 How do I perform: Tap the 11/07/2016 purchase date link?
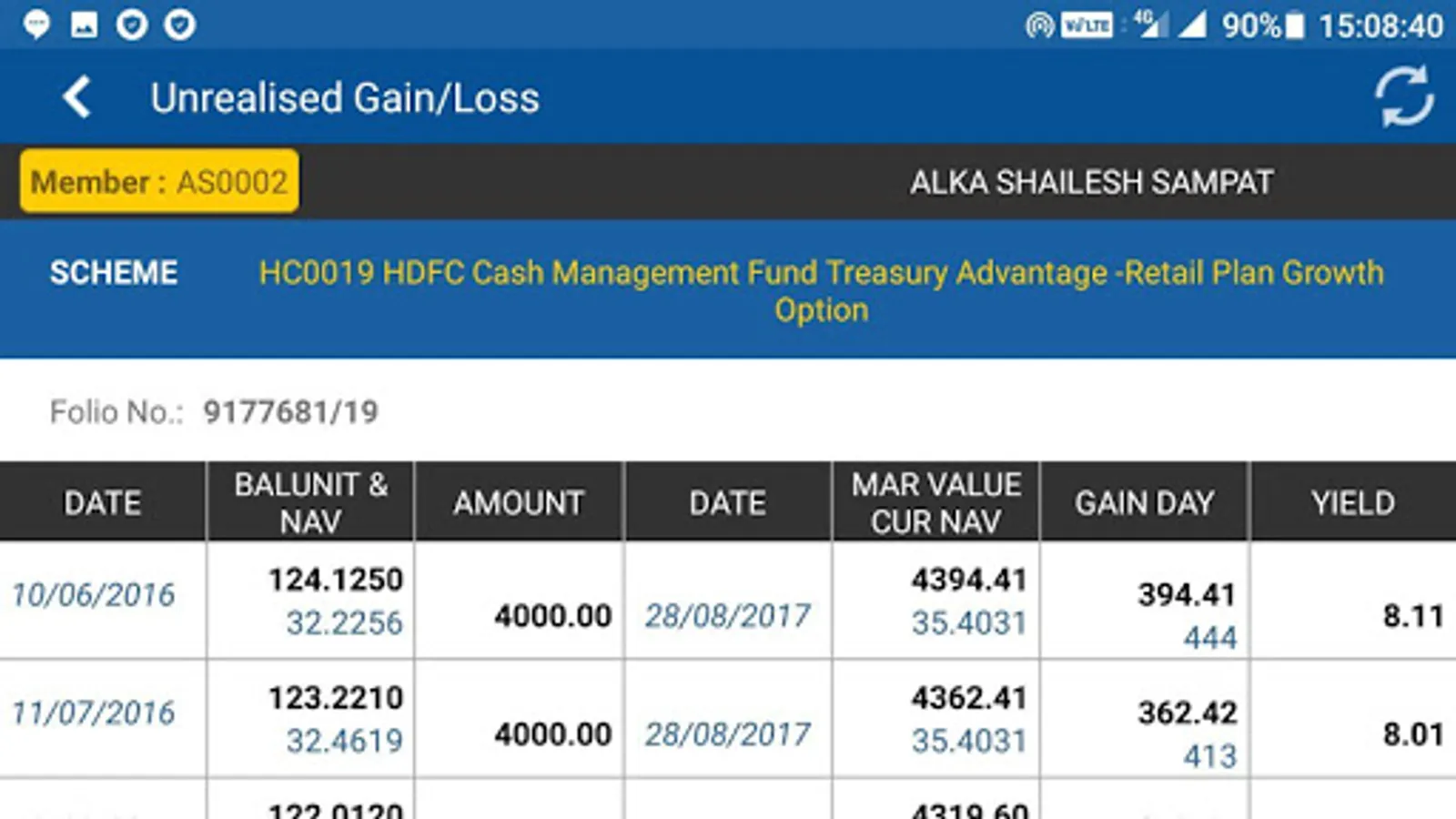(x=93, y=713)
